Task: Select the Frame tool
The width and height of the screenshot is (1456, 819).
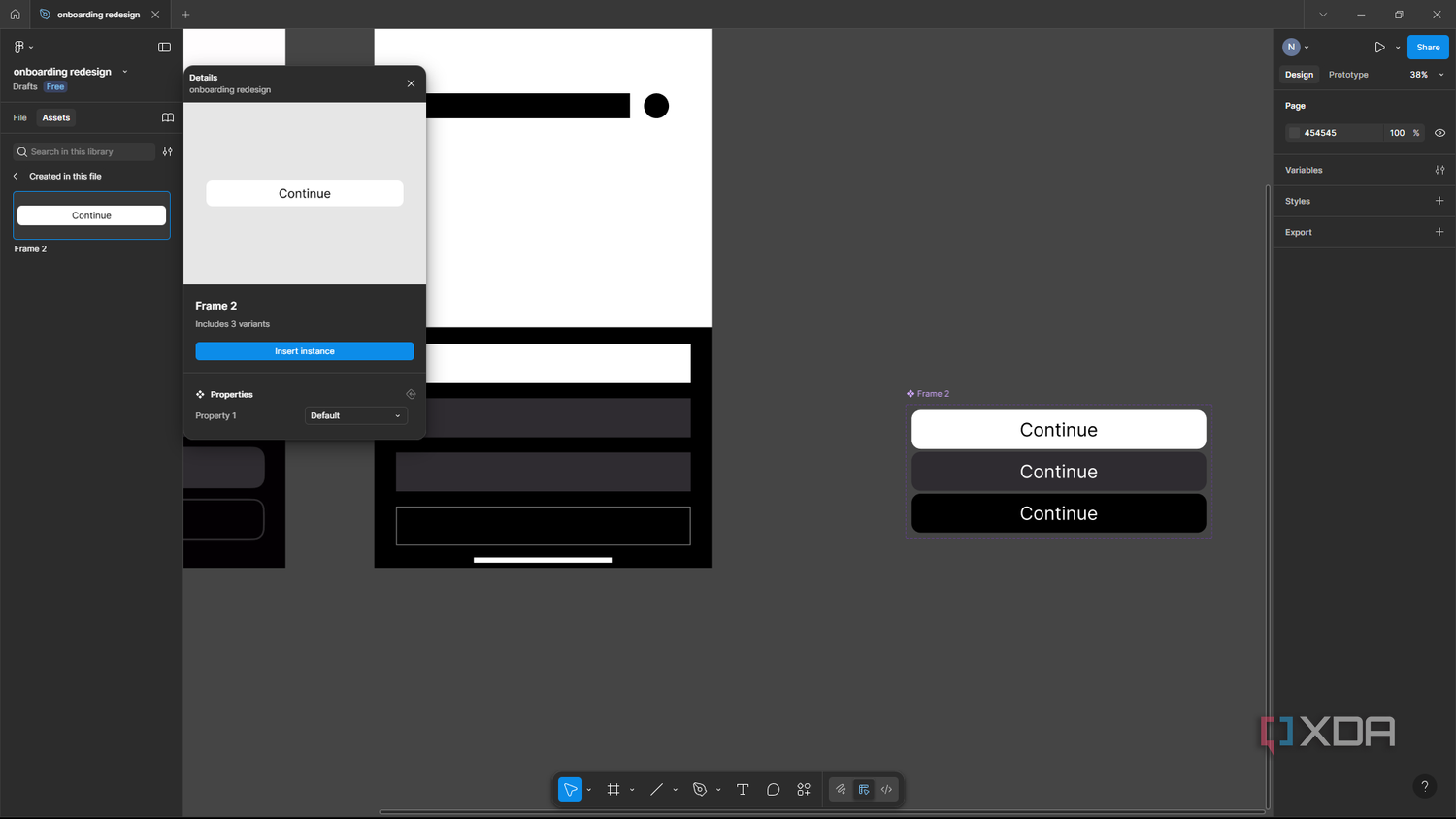Action: pyautogui.click(x=613, y=790)
